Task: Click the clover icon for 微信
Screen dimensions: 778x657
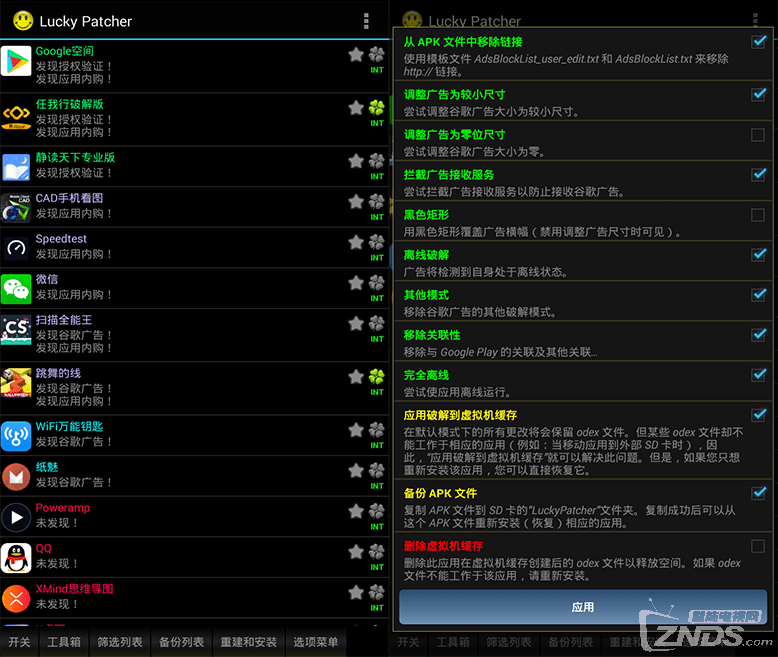Action: click(x=377, y=282)
